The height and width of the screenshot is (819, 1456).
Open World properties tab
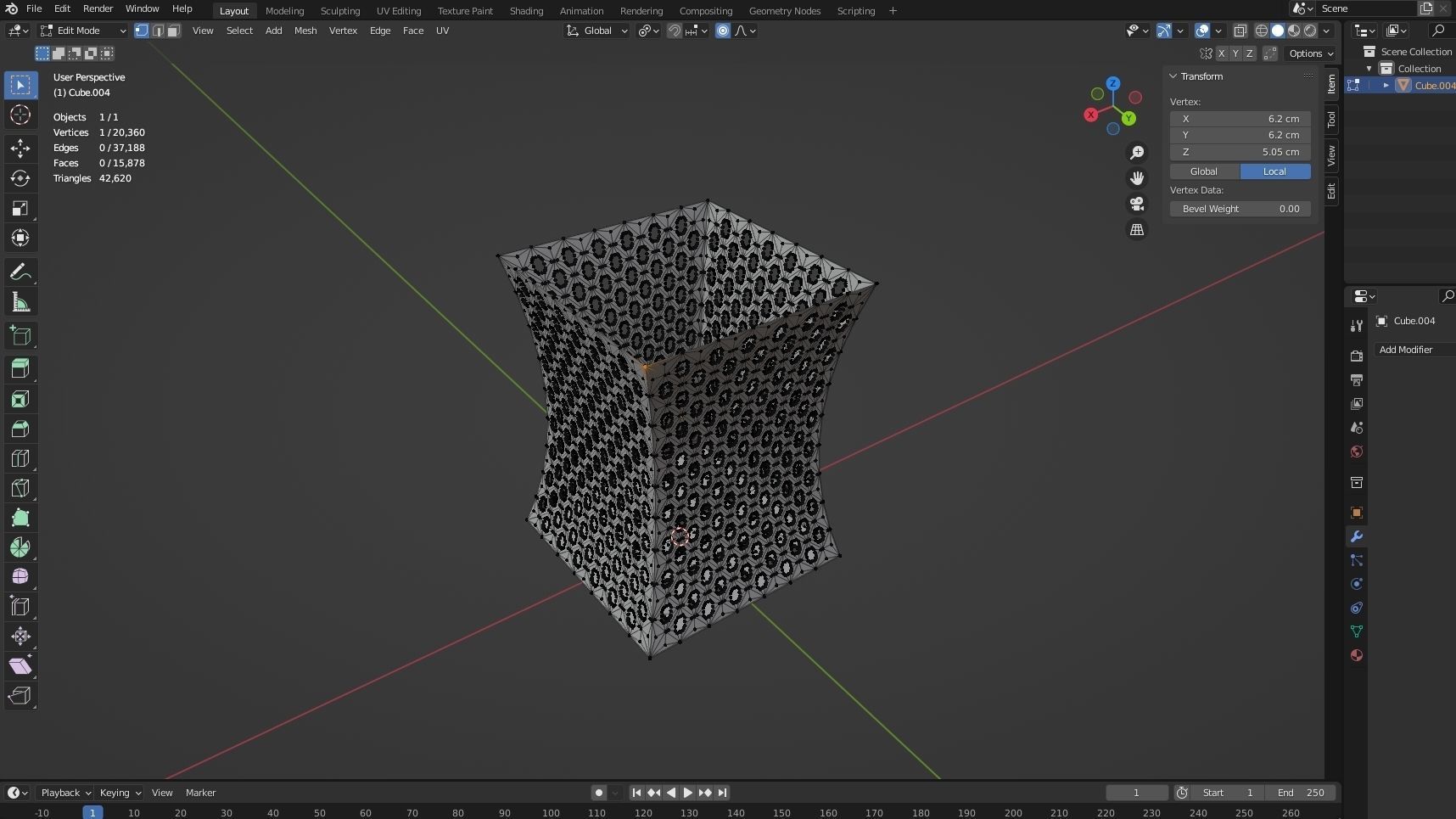1356,452
